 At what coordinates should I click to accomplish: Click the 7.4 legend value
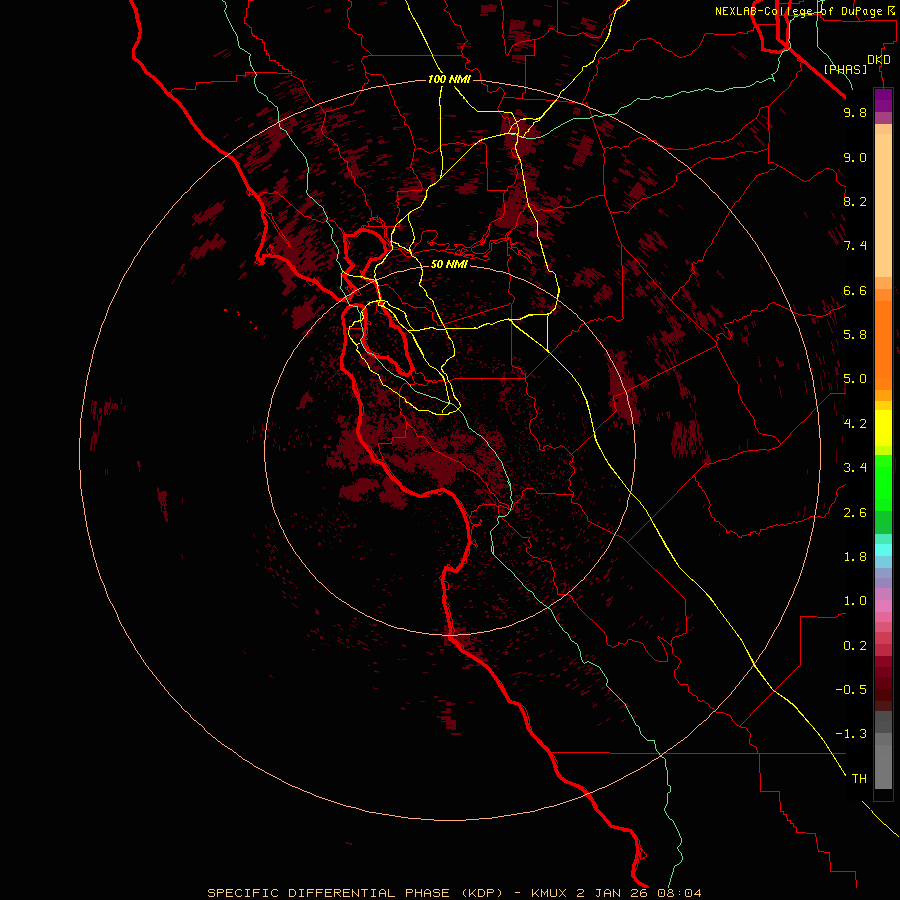(x=855, y=246)
